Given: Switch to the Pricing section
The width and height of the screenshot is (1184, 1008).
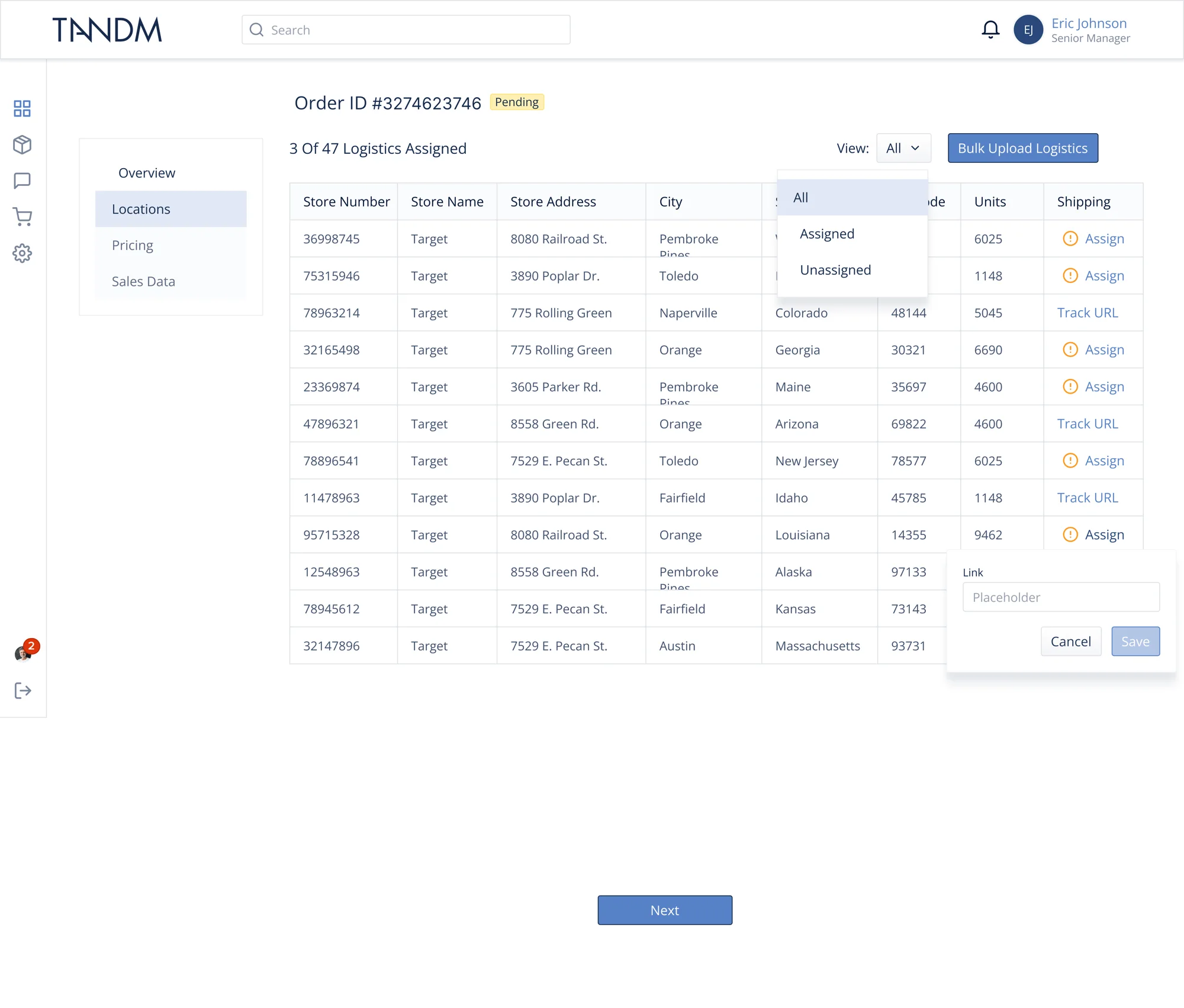Looking at the screenshot, I should click(170, 245).
